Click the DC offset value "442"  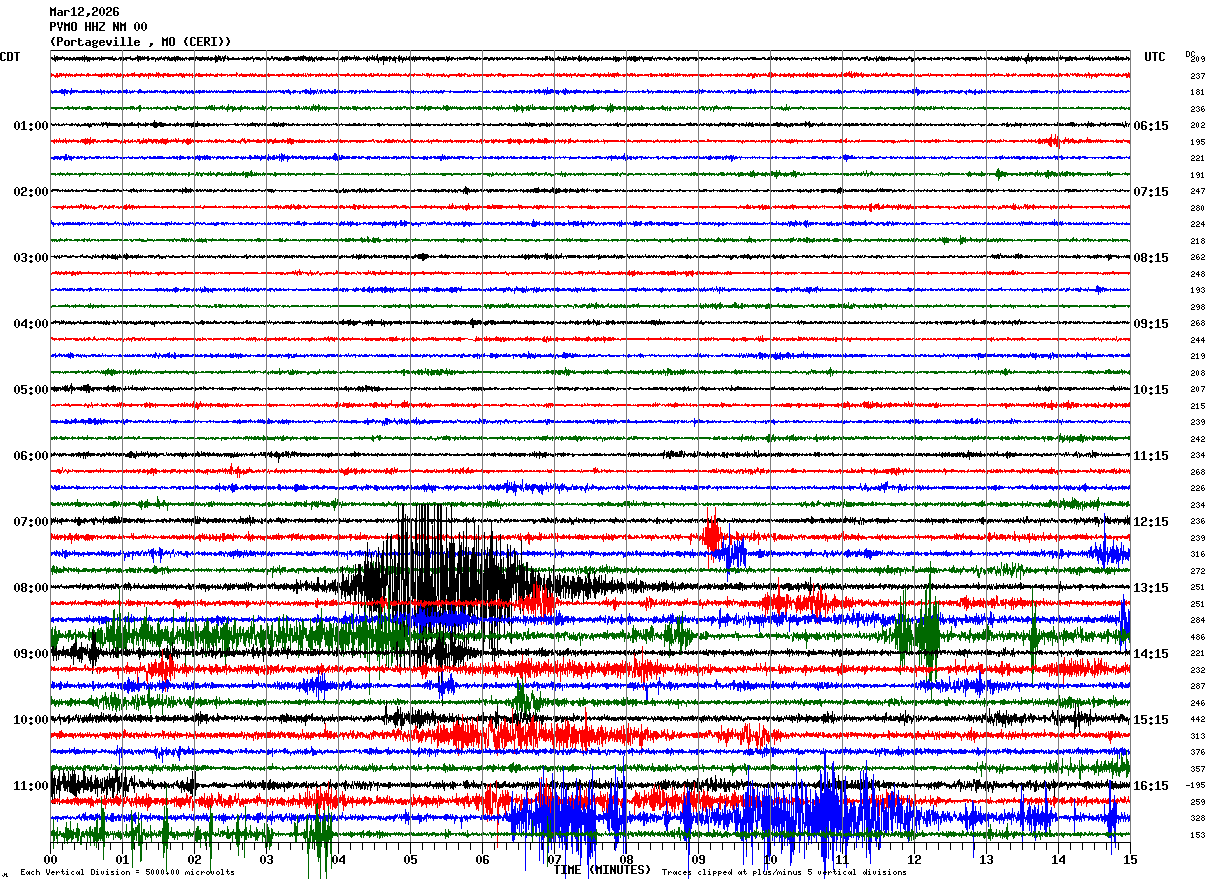pyautogui.click(x=1197, y=720)
